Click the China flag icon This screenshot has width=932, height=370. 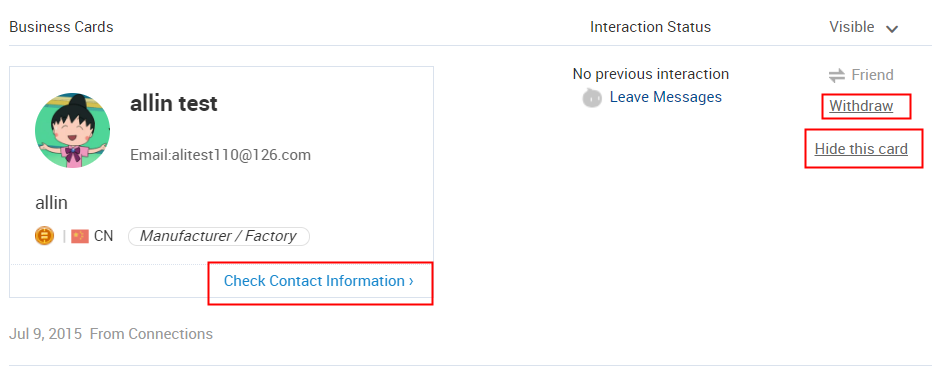(x=80, y=236)
